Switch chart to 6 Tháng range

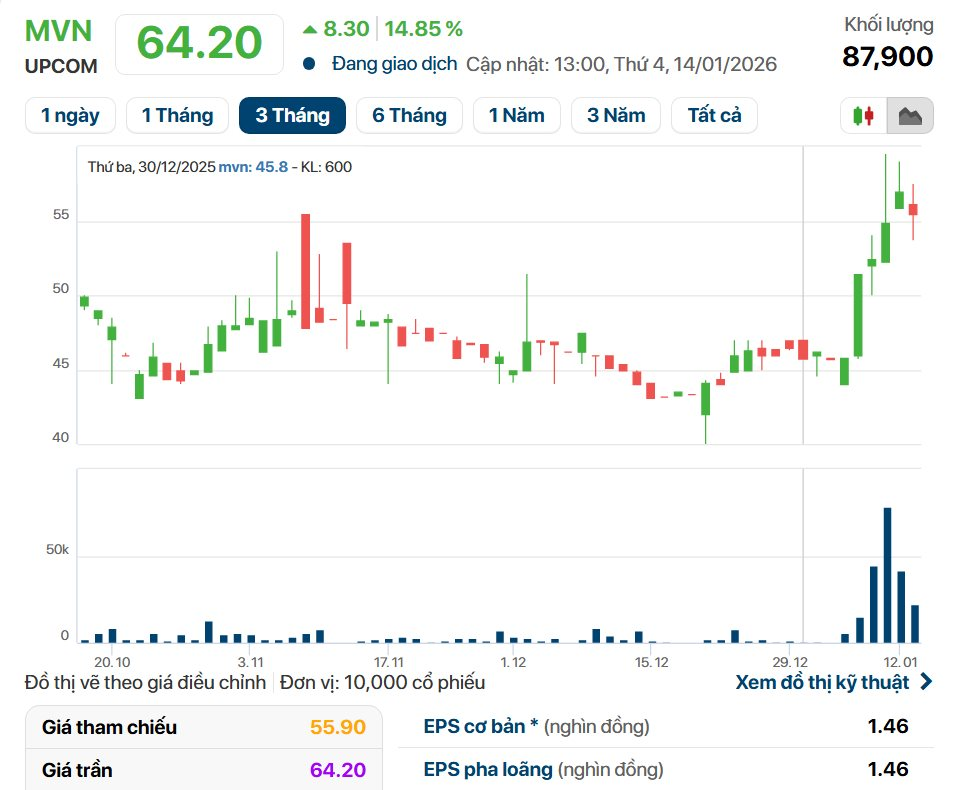(x=409, y=116)
